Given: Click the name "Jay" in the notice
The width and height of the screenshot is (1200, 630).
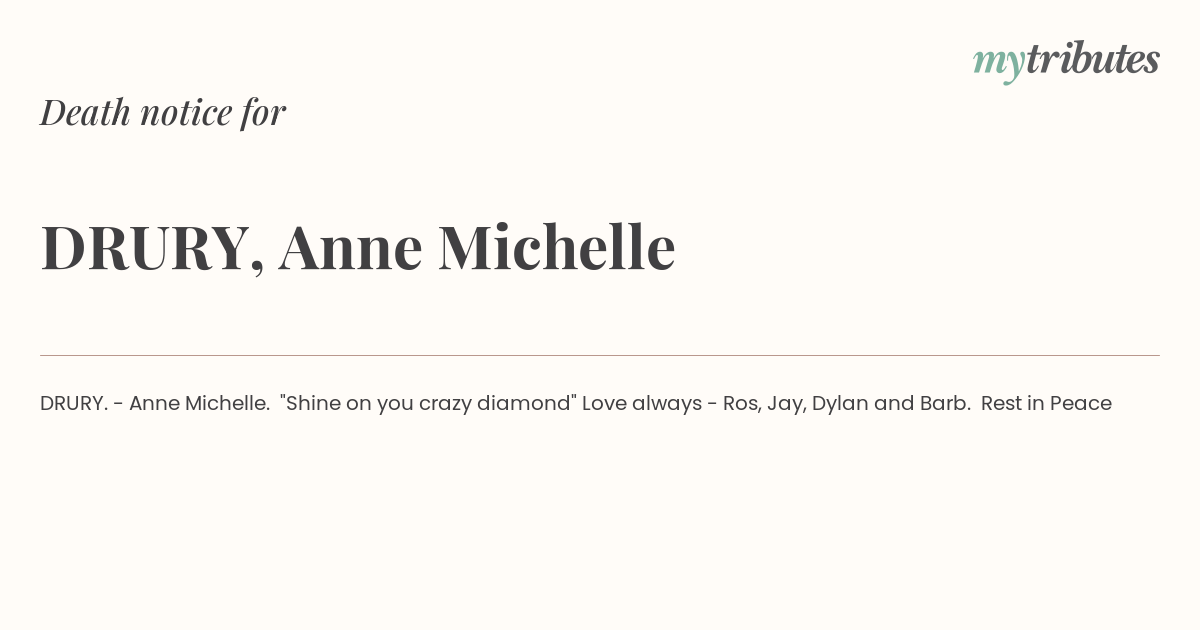Looking at the screenshot, I should (x=785, y=404).
